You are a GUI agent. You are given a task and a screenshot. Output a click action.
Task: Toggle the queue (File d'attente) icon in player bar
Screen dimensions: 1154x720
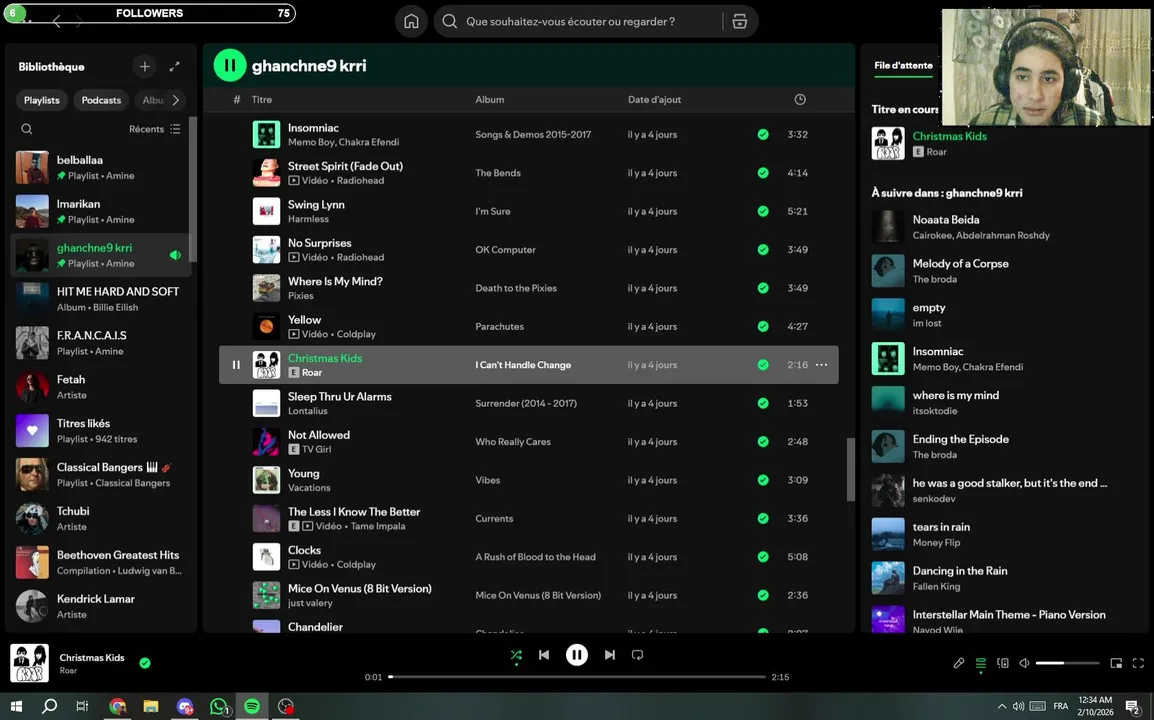pos(980,663)
